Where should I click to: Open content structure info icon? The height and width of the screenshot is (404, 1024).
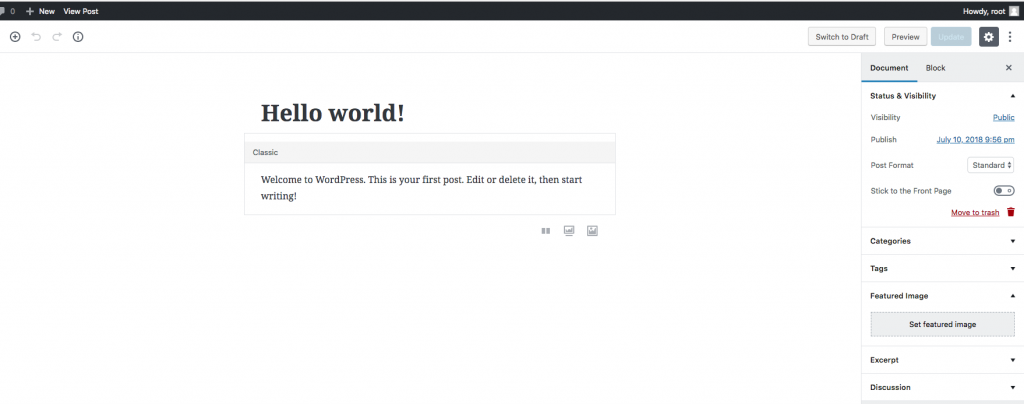[78, 37]
